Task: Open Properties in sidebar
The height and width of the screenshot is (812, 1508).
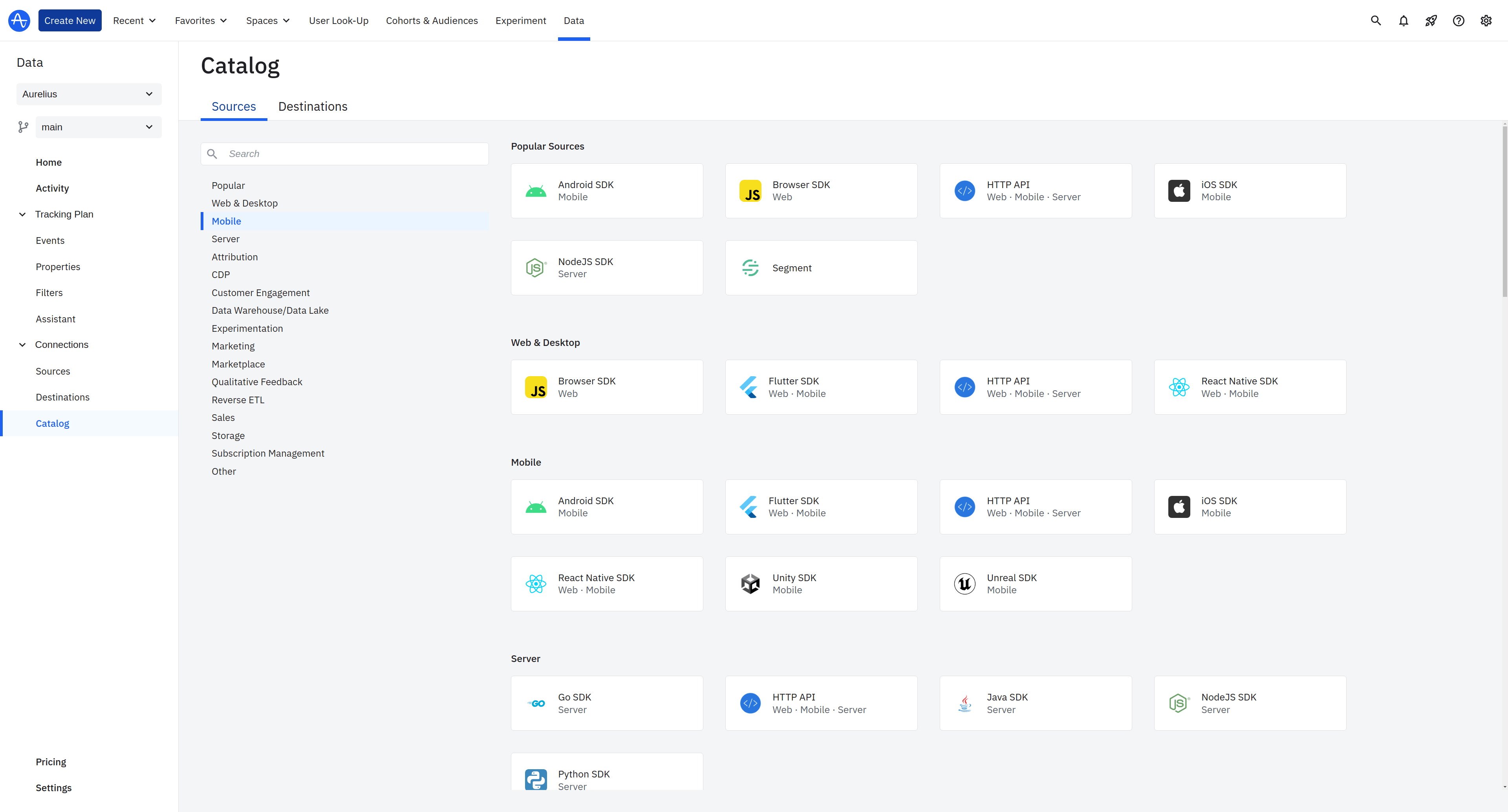Action: tap(58, 267)
